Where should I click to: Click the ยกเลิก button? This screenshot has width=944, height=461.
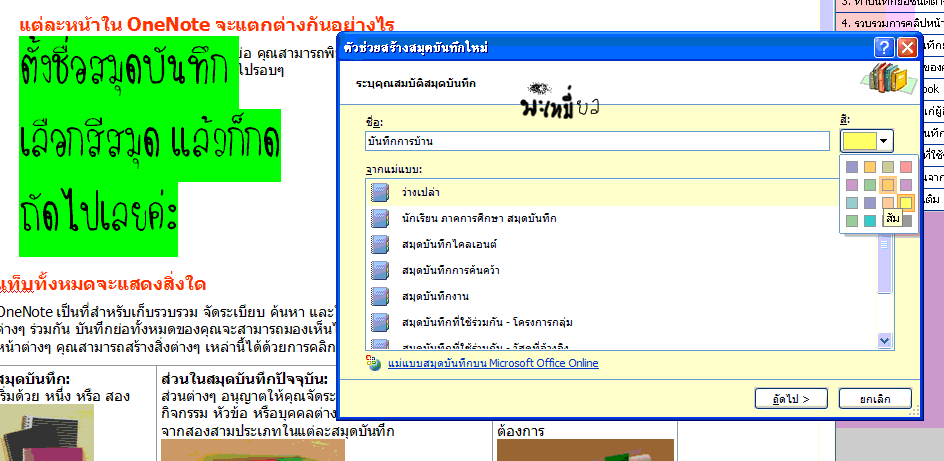875,398
